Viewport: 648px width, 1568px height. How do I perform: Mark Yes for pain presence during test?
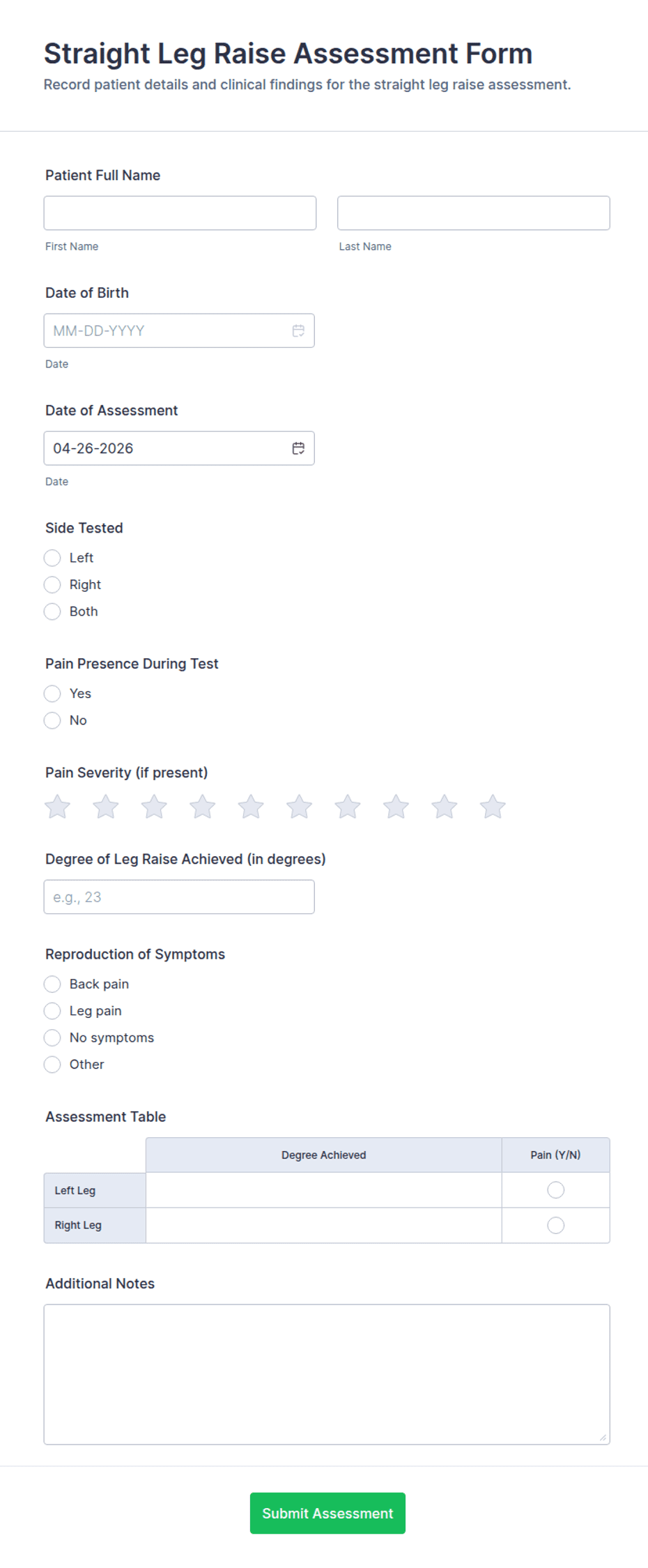(52, 694)
